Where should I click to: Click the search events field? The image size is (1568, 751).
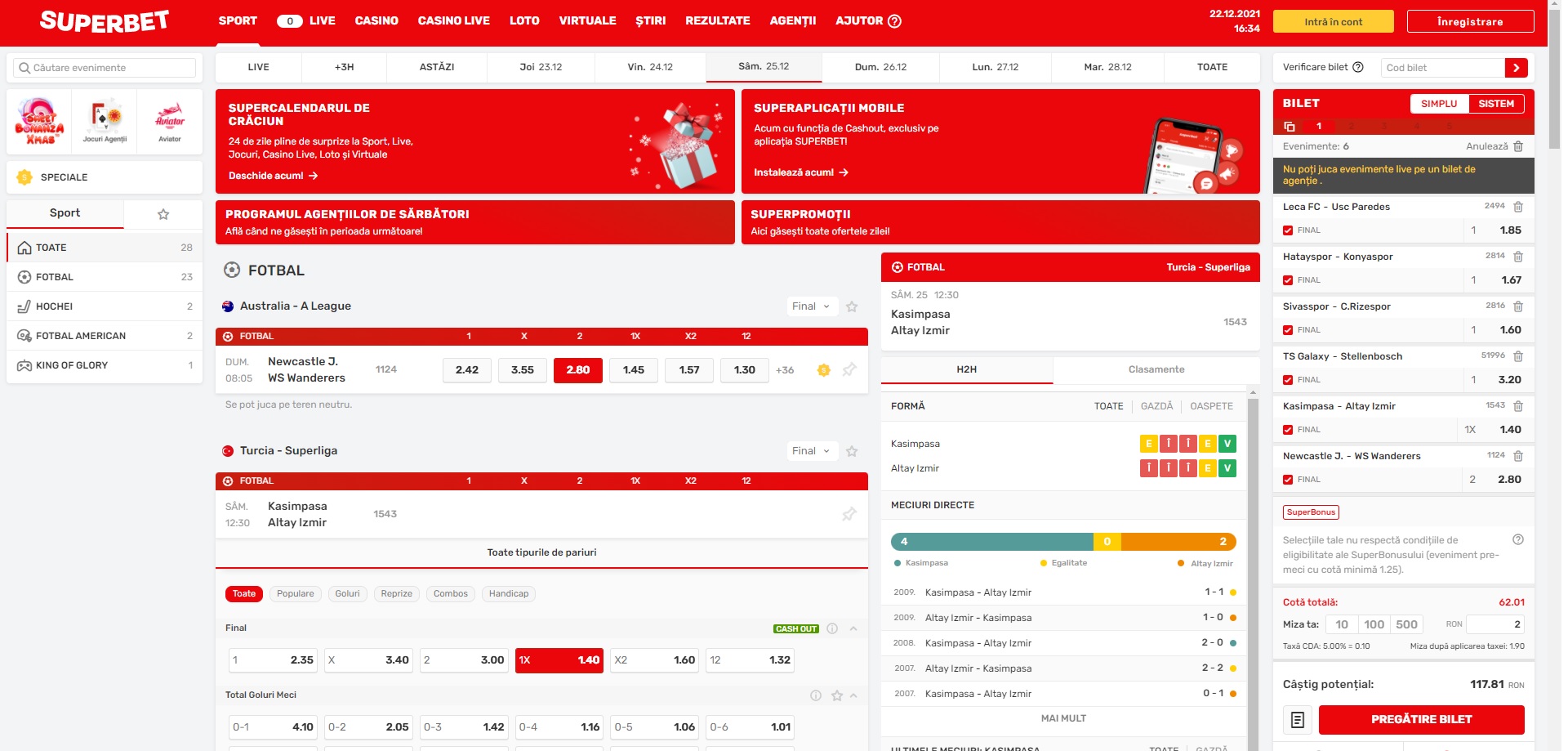105,68
